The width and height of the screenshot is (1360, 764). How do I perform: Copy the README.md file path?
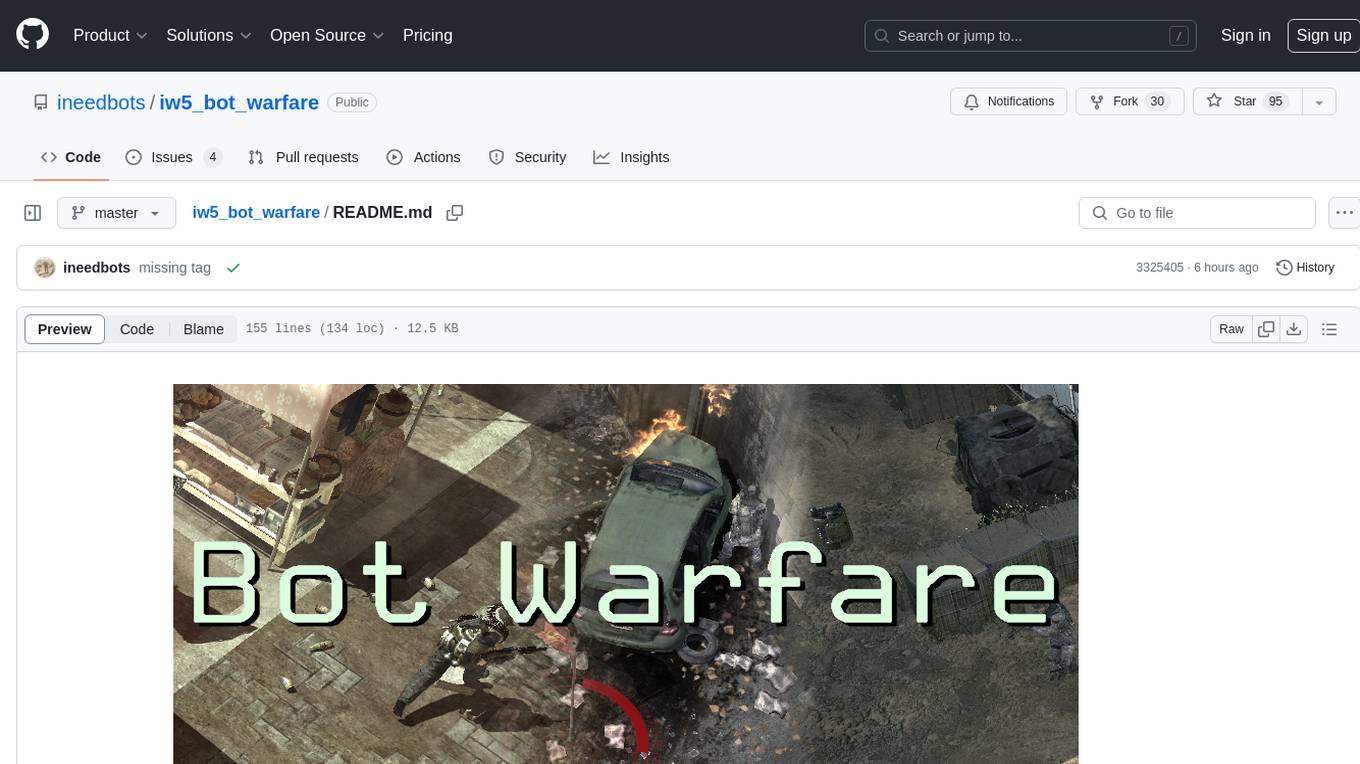coord(454,213)
